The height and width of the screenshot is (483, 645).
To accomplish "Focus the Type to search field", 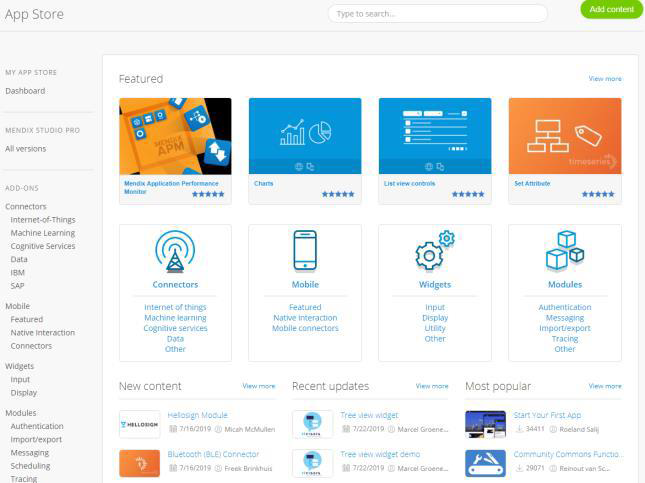I will (438, 14).
